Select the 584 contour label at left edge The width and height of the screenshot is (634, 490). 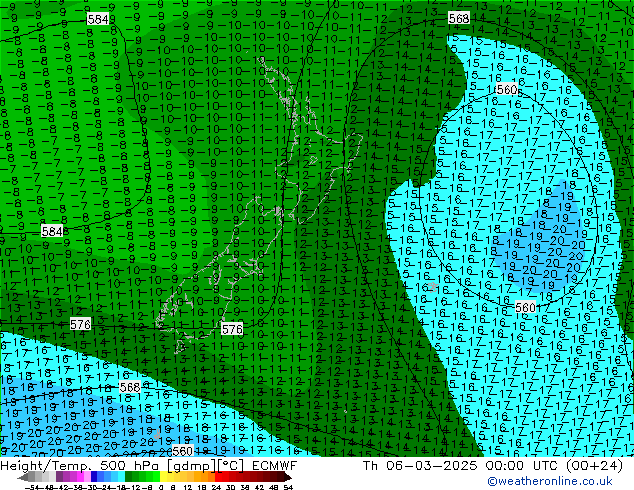[x=52, y=231]
